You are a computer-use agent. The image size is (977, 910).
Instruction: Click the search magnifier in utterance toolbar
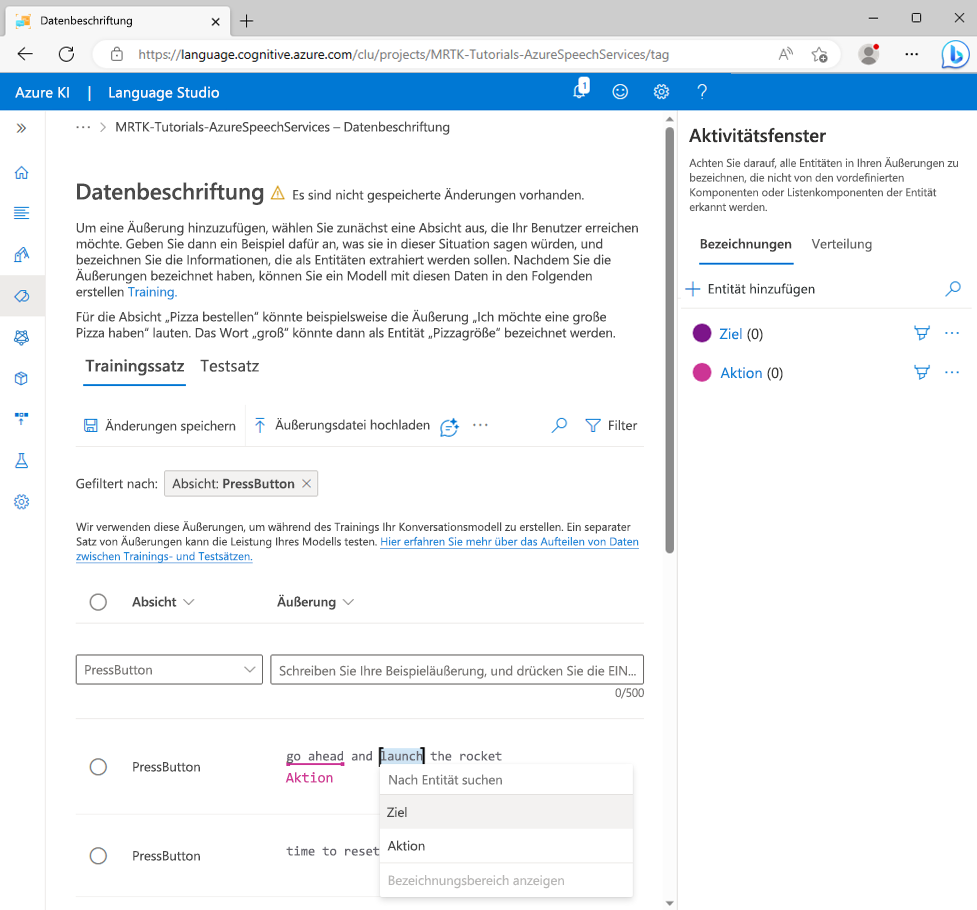coord(559,425)
